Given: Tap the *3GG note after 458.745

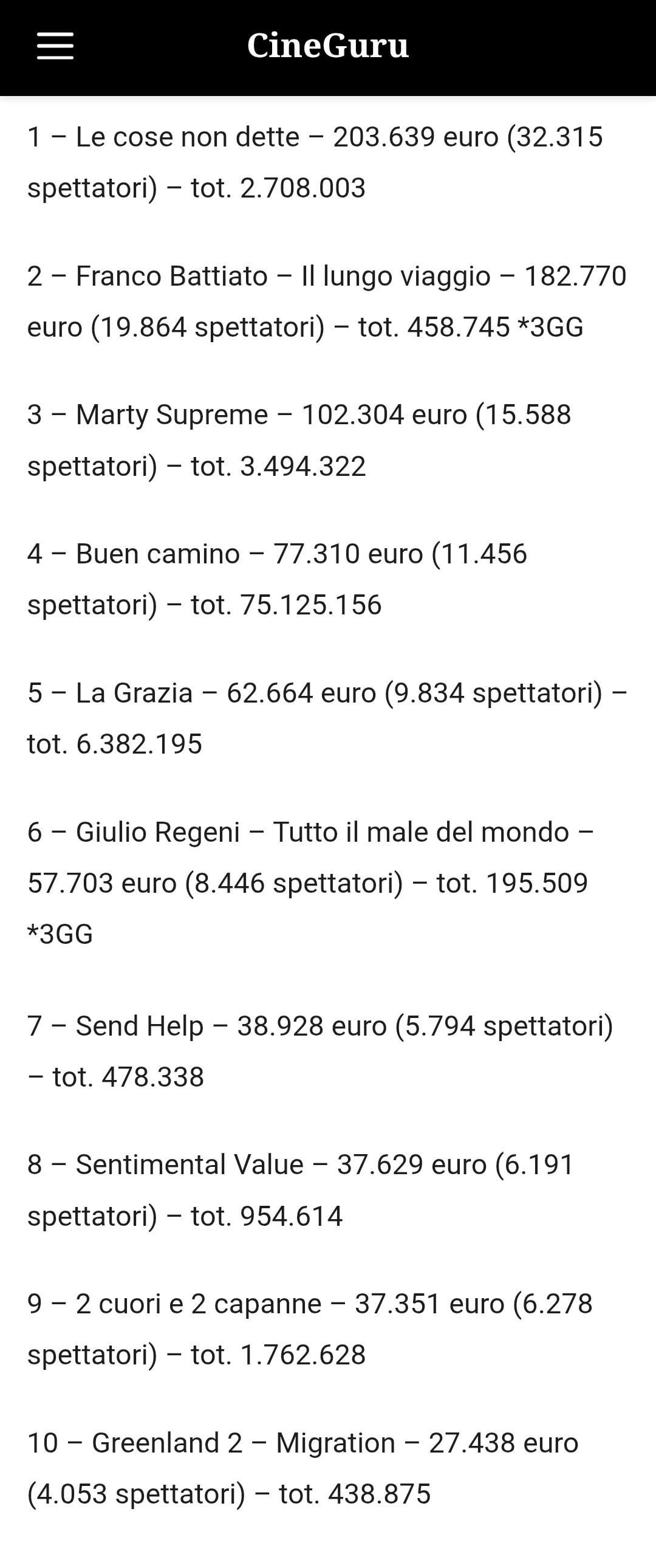Looking at the screenshot, I should (x=550, y=328).
